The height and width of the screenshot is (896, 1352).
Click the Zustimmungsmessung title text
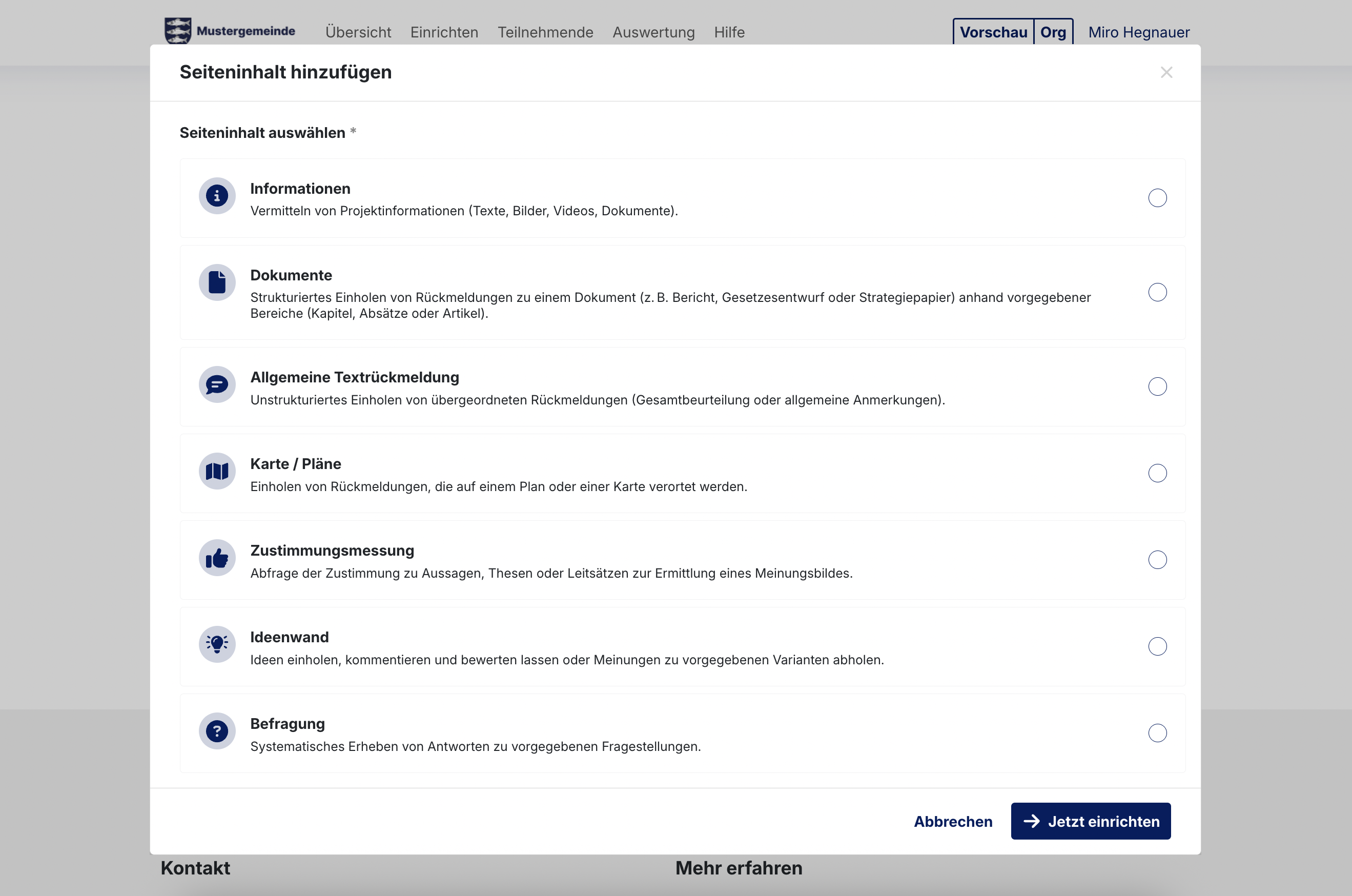click(x=333, y=551)
